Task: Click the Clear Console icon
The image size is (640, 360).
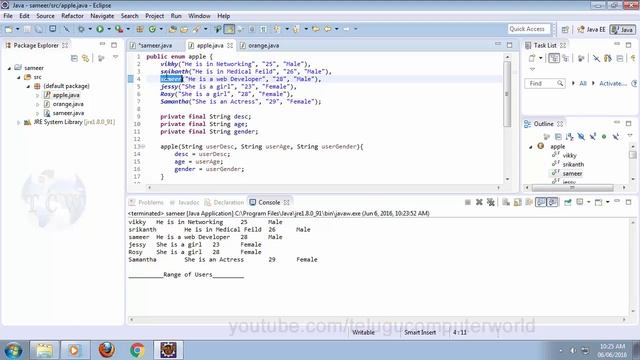Action: tap(506, 202)
